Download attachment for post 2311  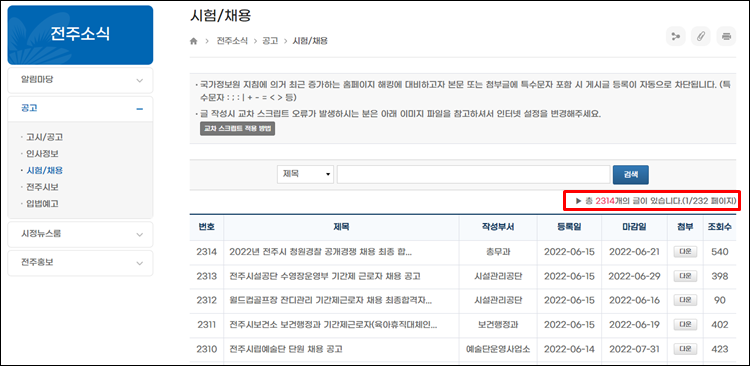pyautogui.click(x=685, y=325)
